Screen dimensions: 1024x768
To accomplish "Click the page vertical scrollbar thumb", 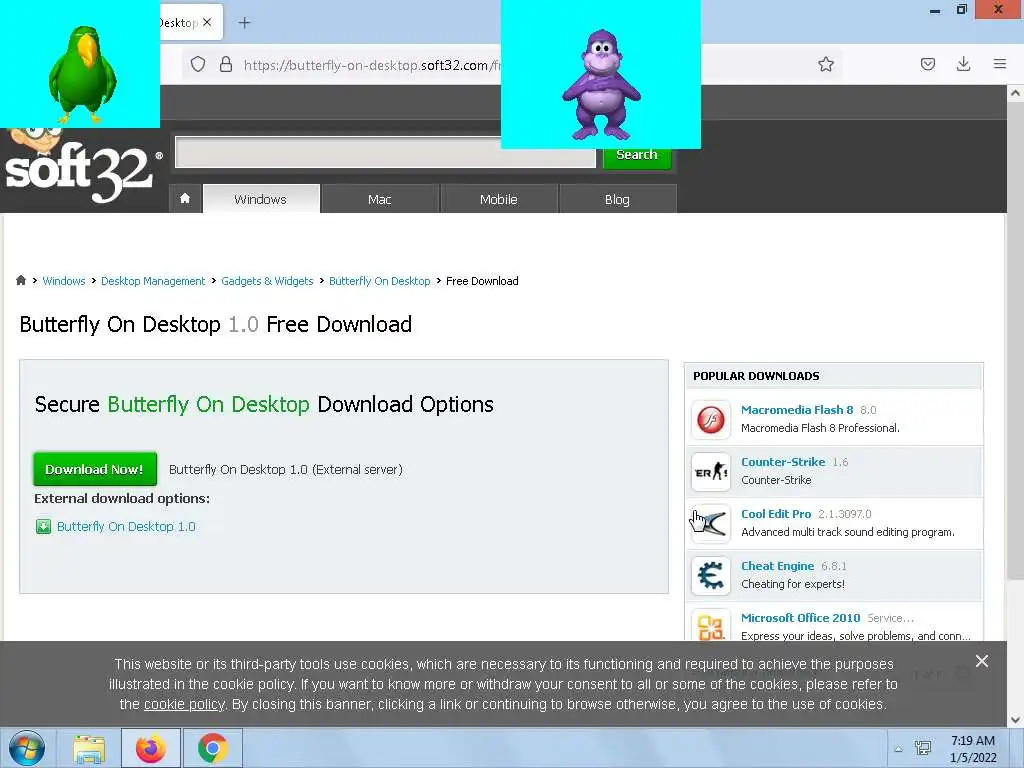I will (x=1015, y=340).
